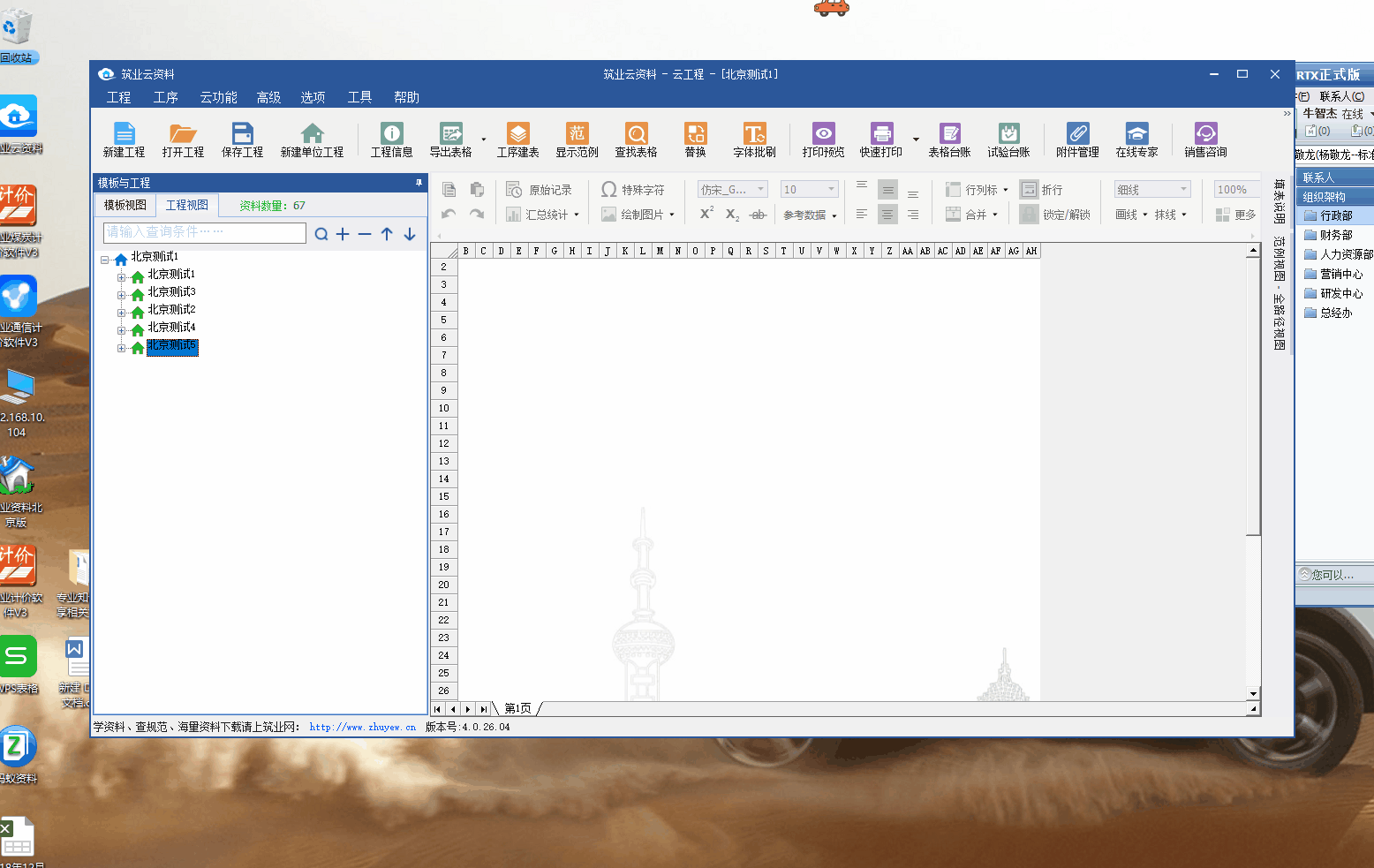Save the project with 保存工程

(242, 140)
